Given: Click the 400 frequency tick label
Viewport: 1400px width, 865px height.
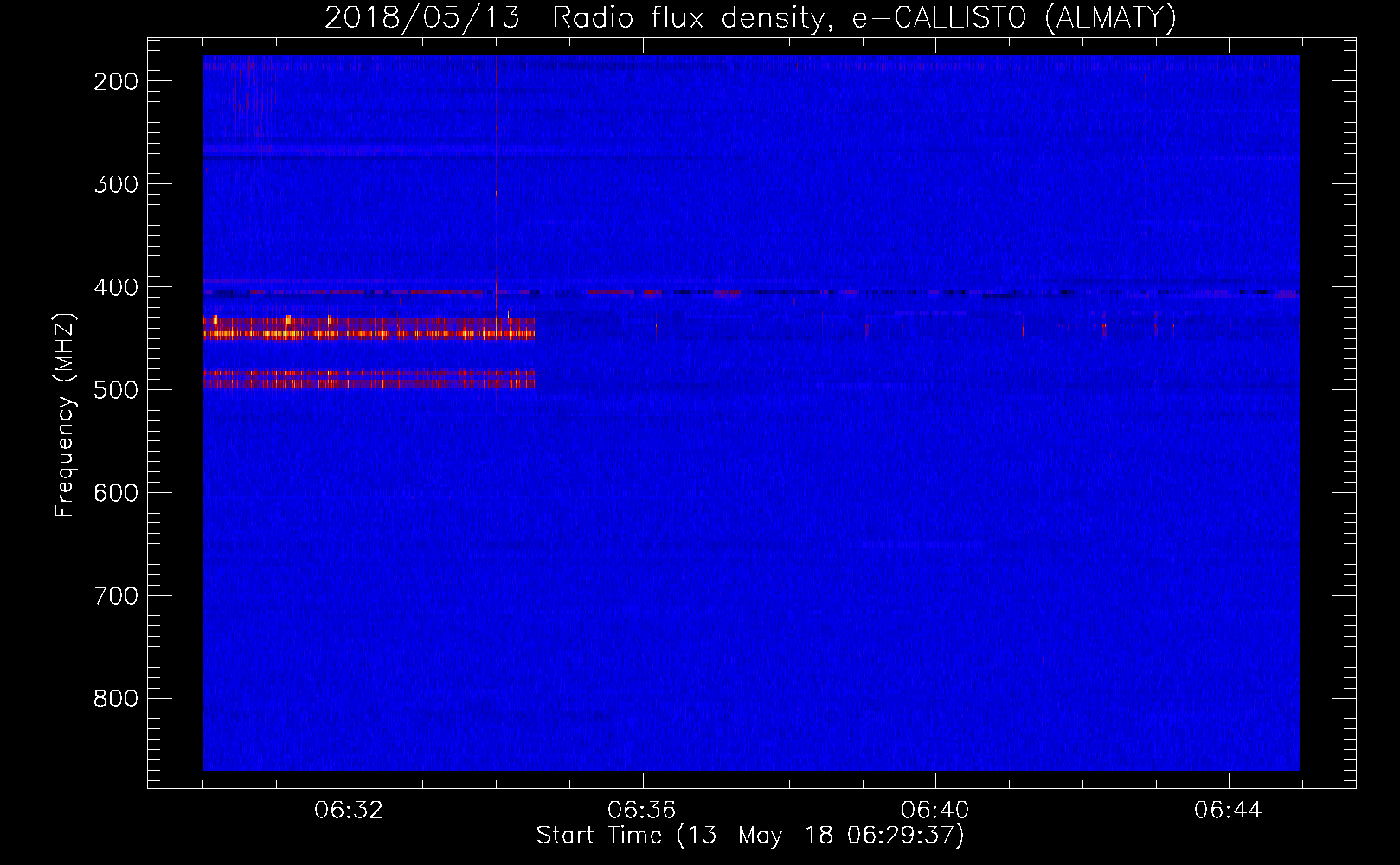Looking at the screenshot, I should [116, 287].
